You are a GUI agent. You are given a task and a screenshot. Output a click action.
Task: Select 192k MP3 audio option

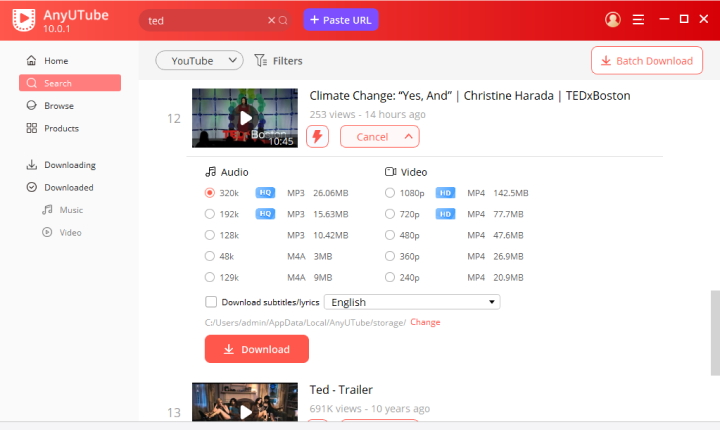point(210,214)
